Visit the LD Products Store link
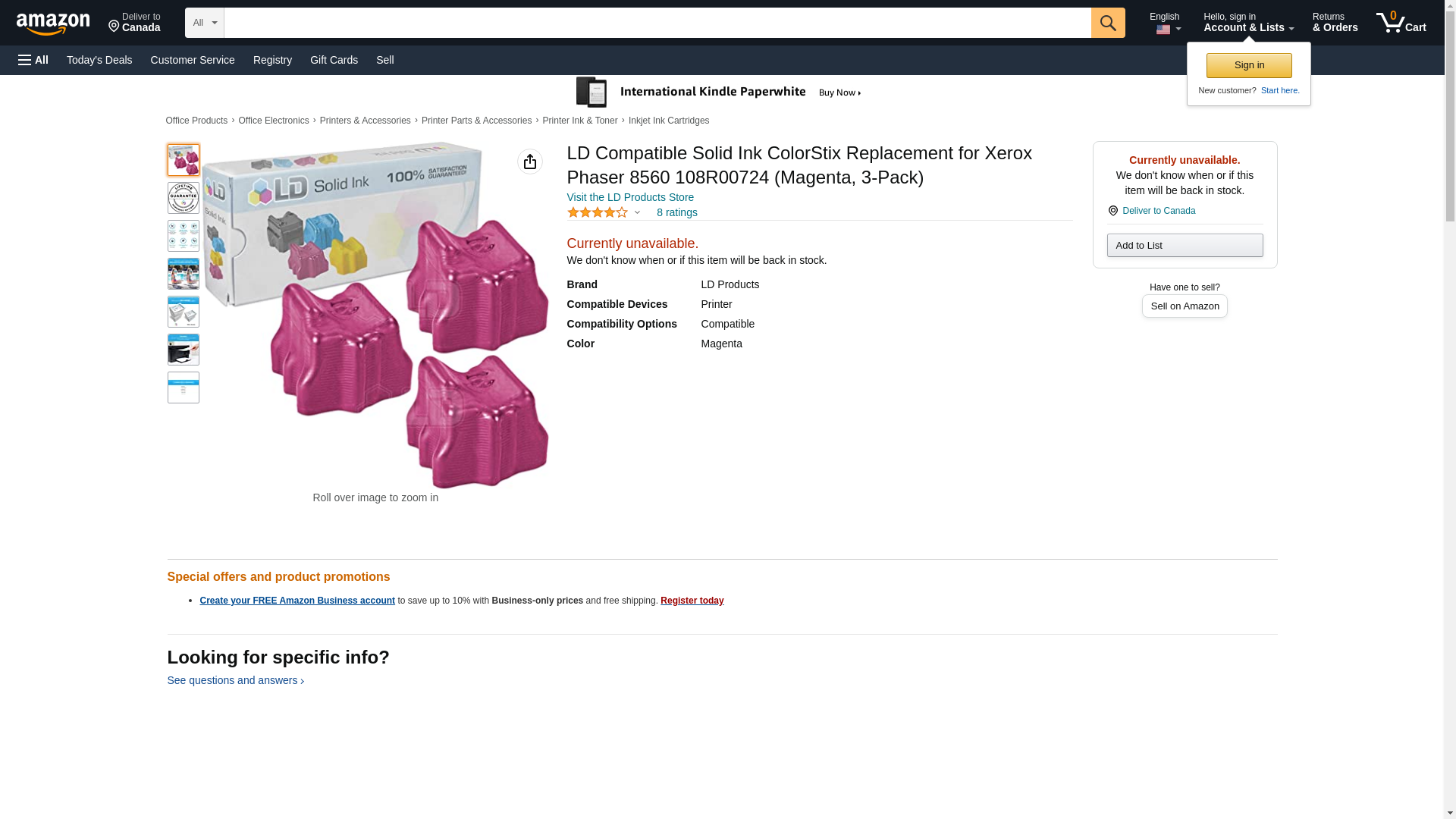1456x819 pixels. pyautogui.click(x=630, y=197)
